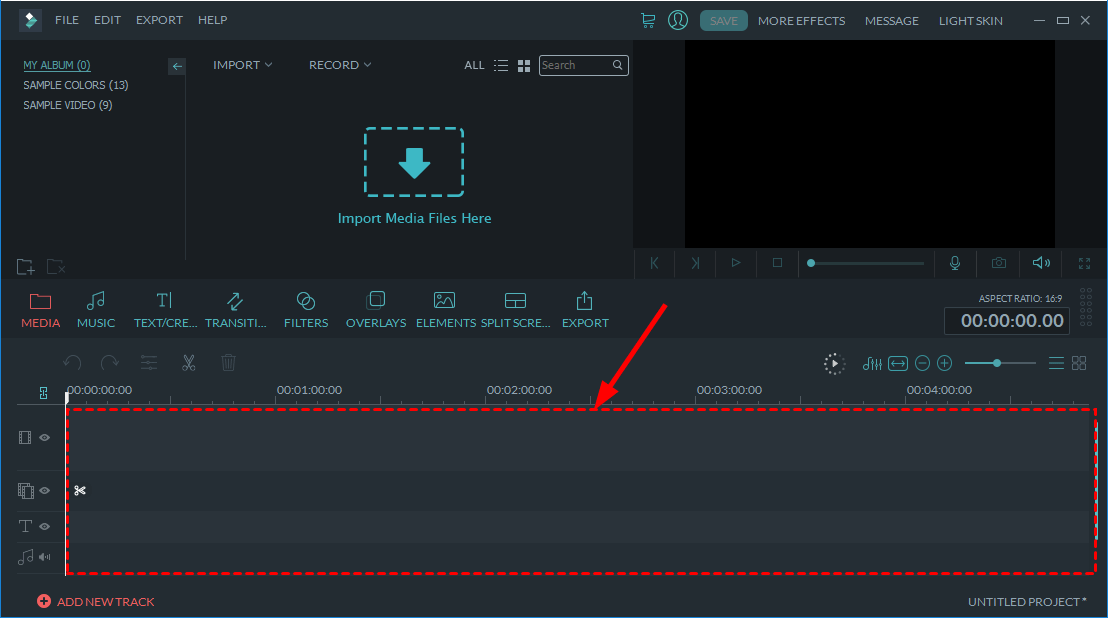Toggle visibility of the text track
This screenshot has height=618, width=1108.
[43, 525]
